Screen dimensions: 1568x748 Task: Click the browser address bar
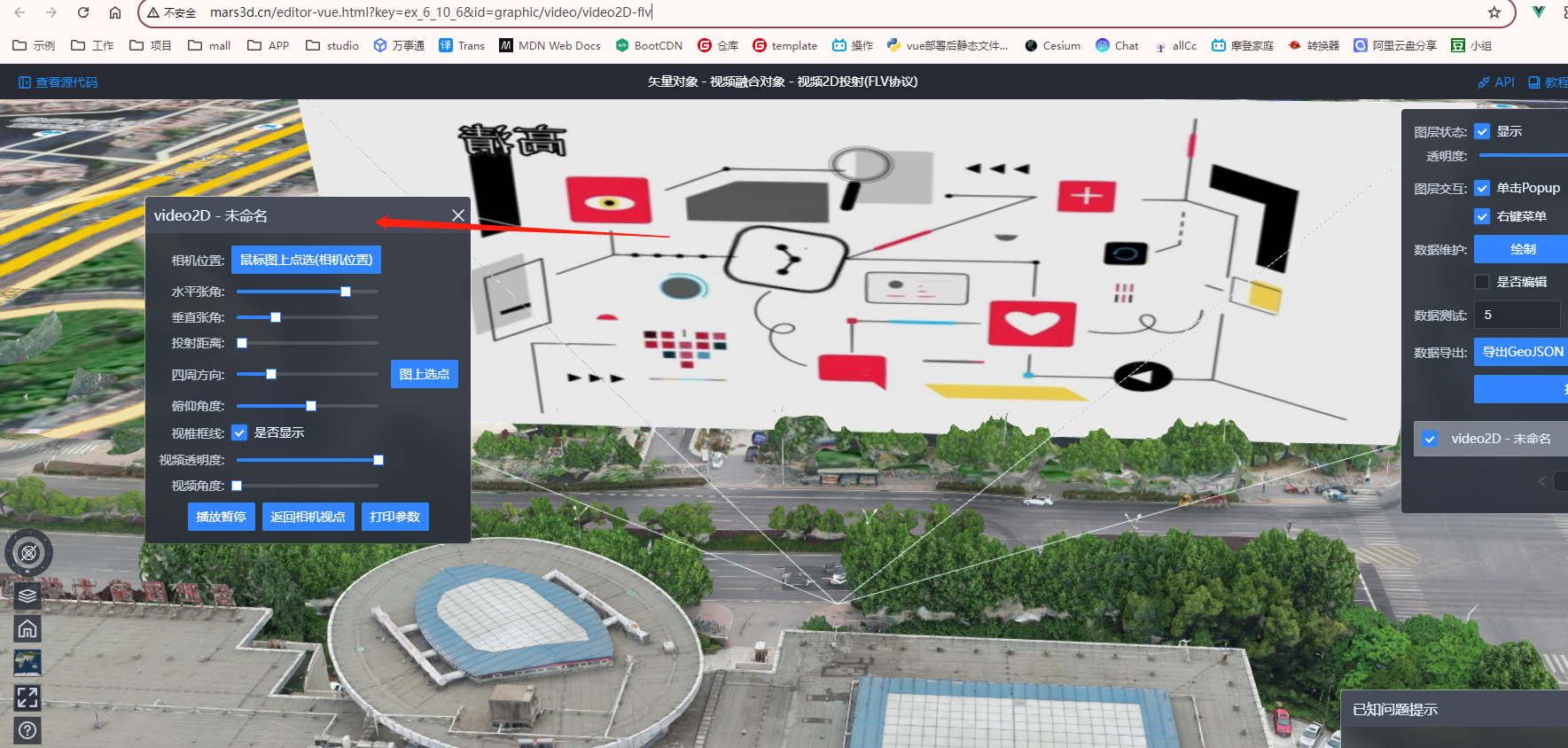[x=824, y=12]
